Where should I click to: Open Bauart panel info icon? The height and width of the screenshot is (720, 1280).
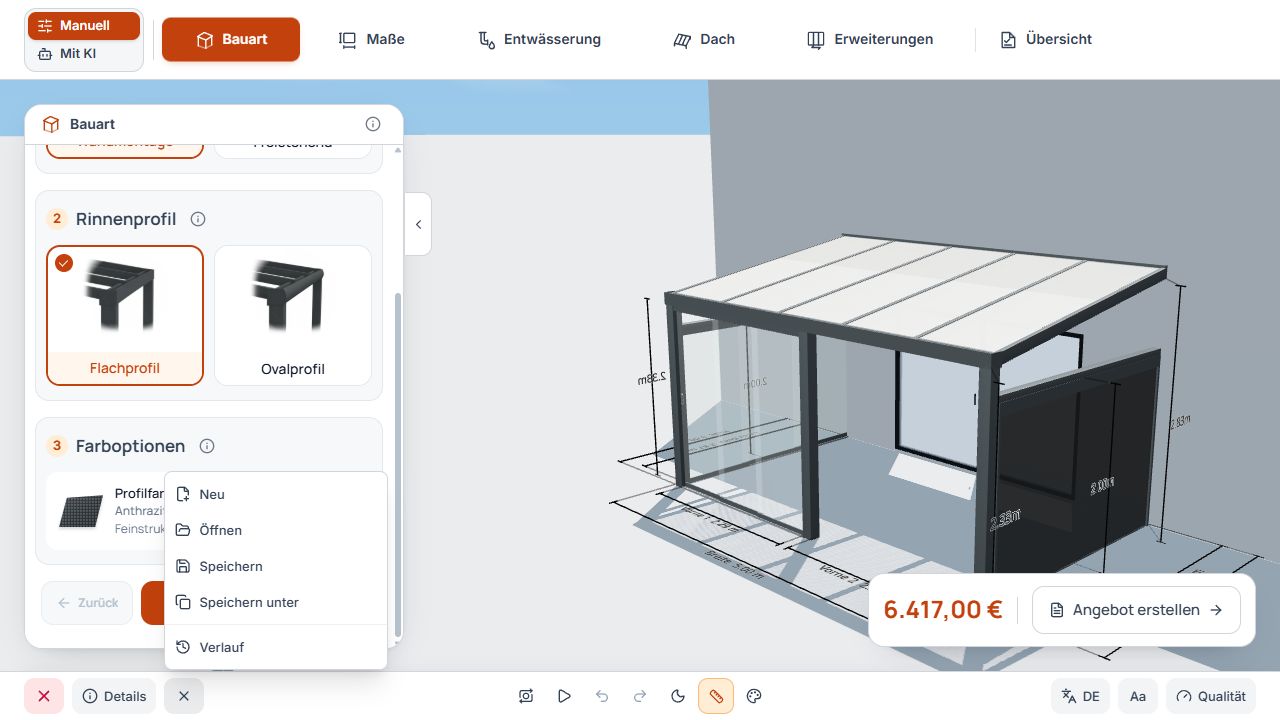373,124
